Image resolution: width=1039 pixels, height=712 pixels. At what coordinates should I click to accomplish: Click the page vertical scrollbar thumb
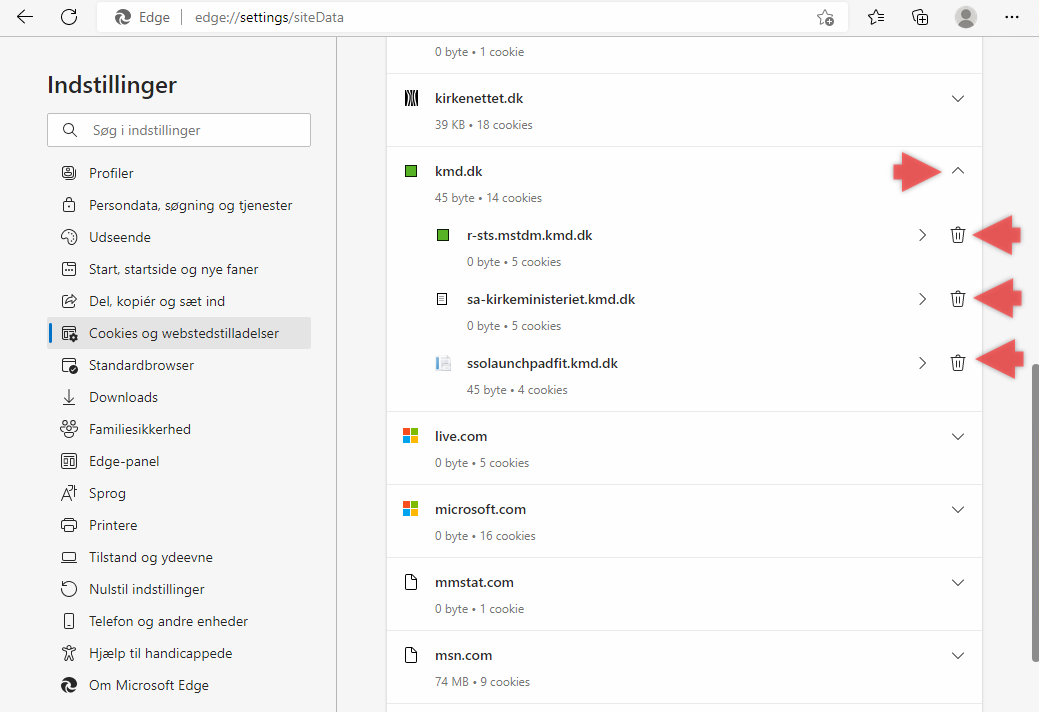[x=1035, y=512]
